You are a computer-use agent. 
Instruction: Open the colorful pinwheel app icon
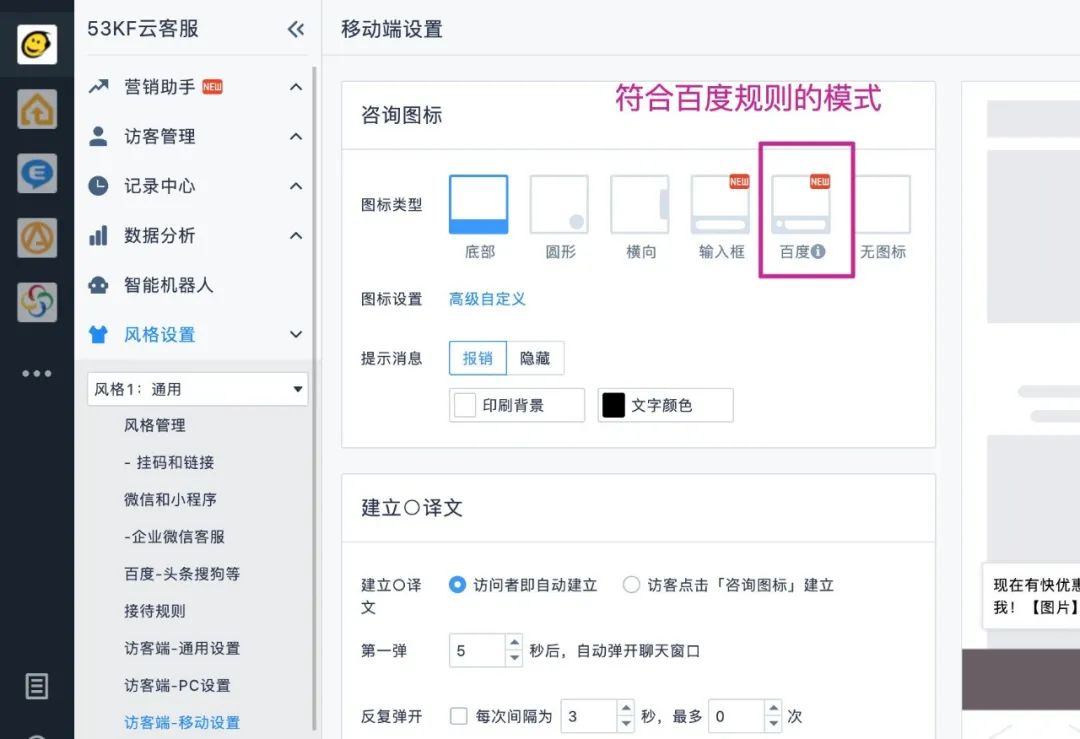(37, 302)
